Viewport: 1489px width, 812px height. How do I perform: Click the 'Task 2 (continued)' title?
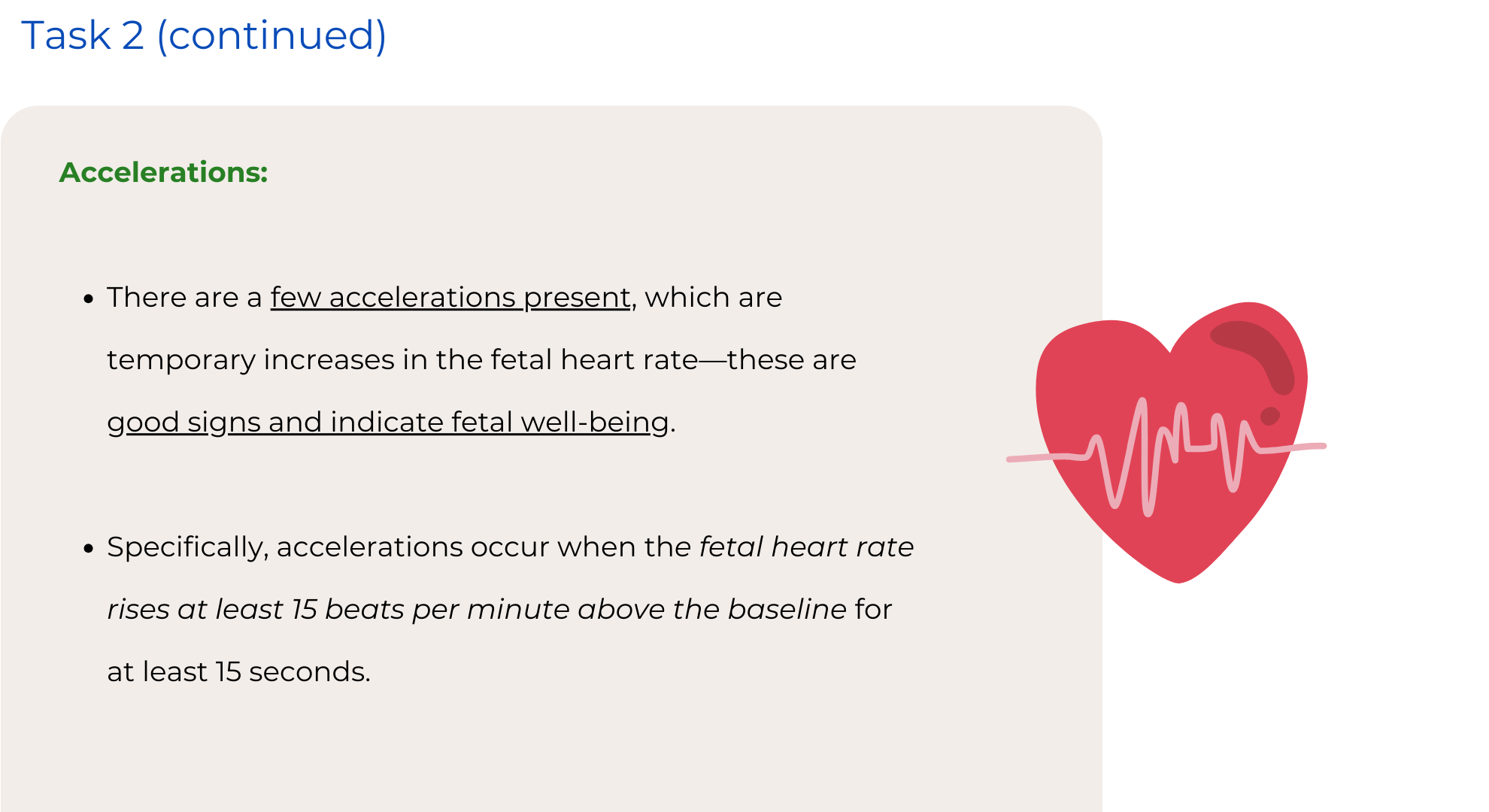[203, 35]
